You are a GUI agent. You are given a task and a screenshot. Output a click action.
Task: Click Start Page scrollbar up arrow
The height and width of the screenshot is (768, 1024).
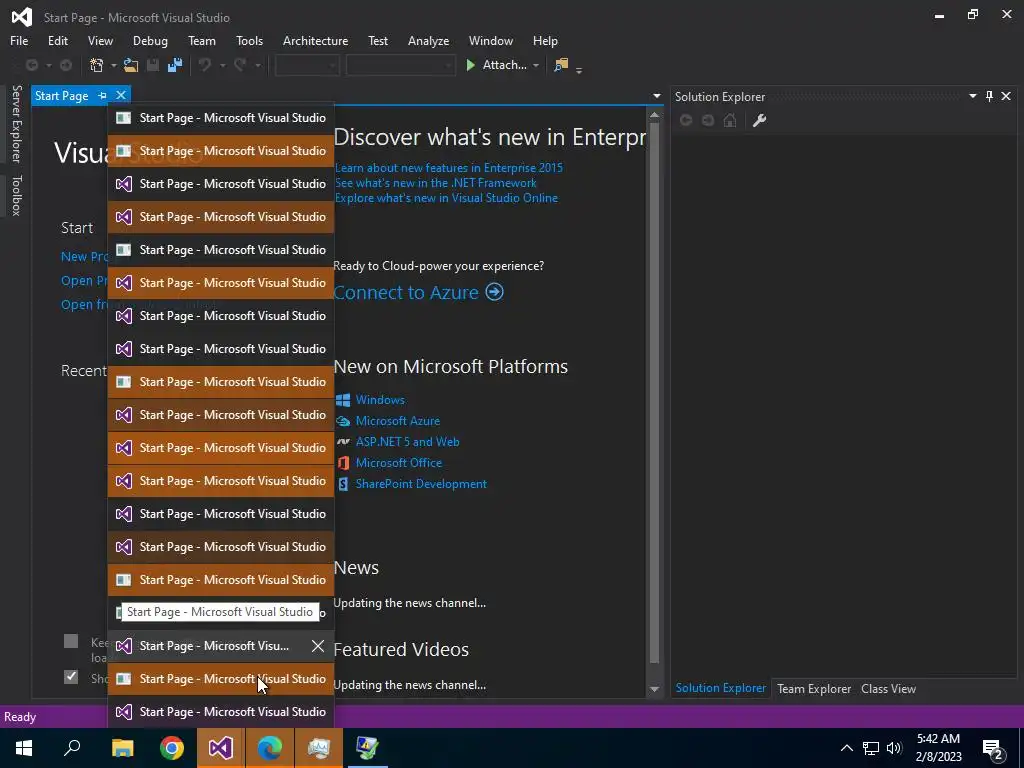[x=654, y=115]
